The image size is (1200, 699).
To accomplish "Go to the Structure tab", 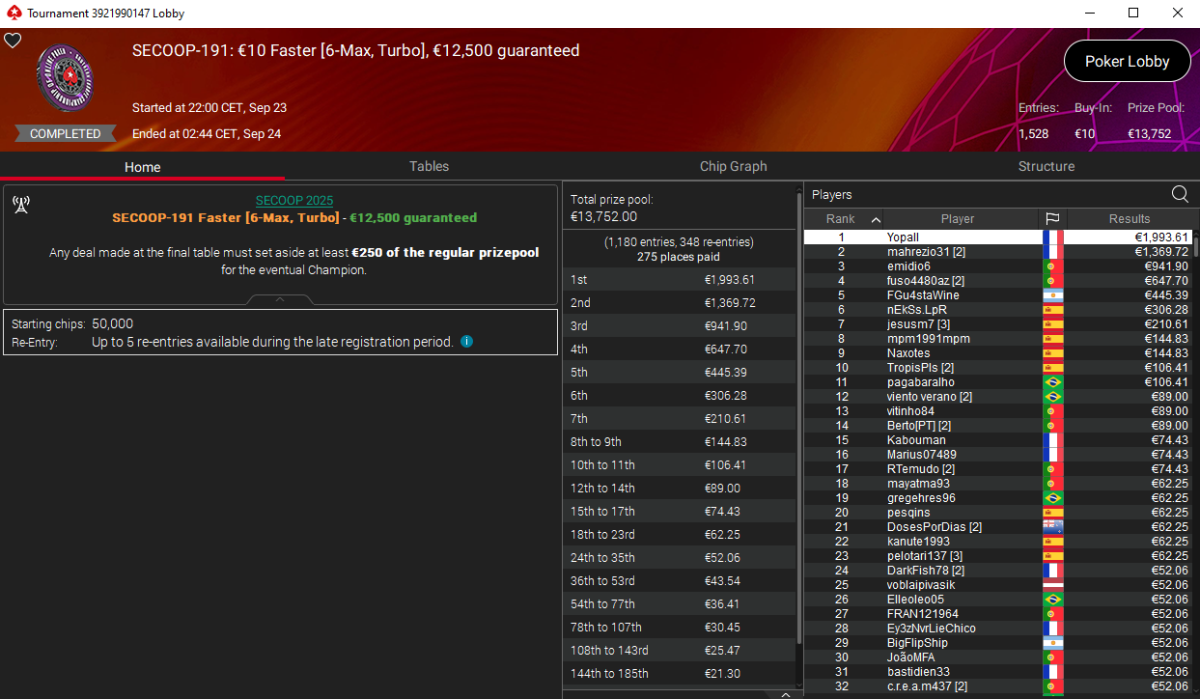I will [1046, 166].
